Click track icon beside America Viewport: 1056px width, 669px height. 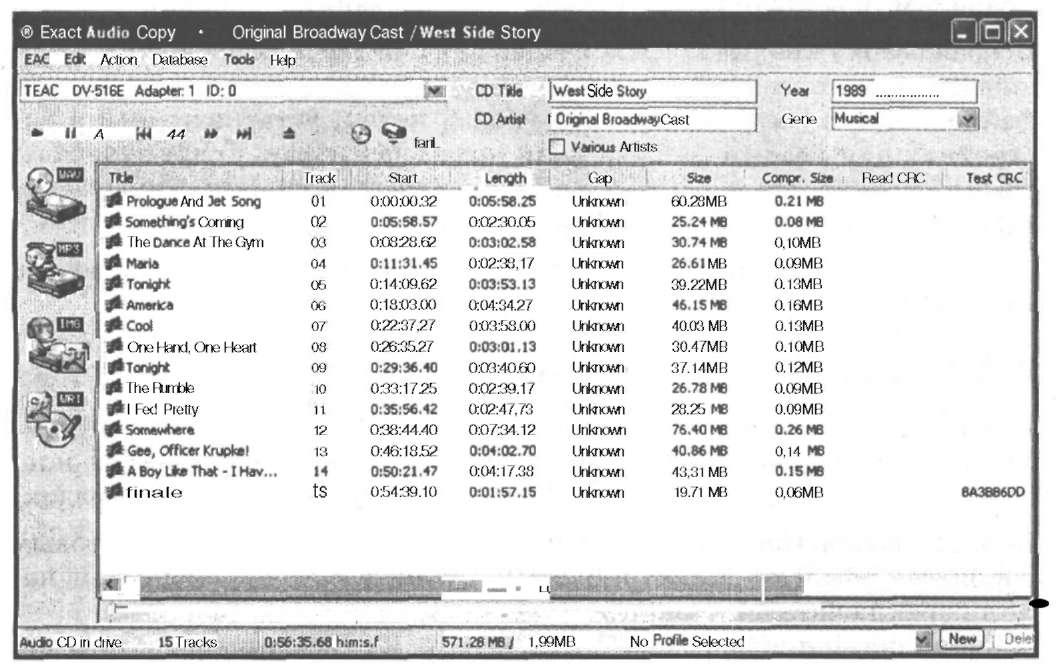click(x=114, y=305)
